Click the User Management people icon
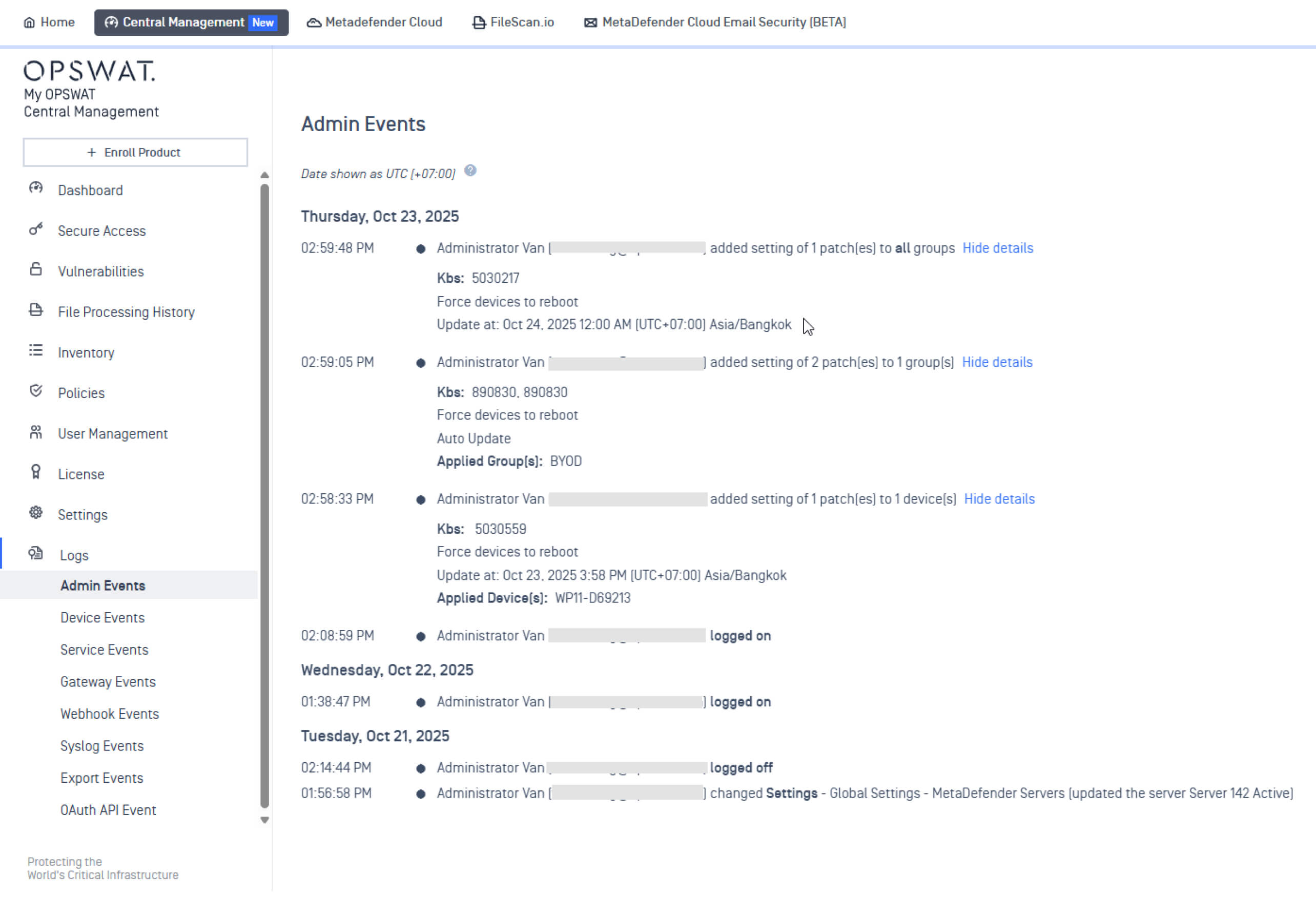This screenshot has width=1316, height=899. point(36,433)
